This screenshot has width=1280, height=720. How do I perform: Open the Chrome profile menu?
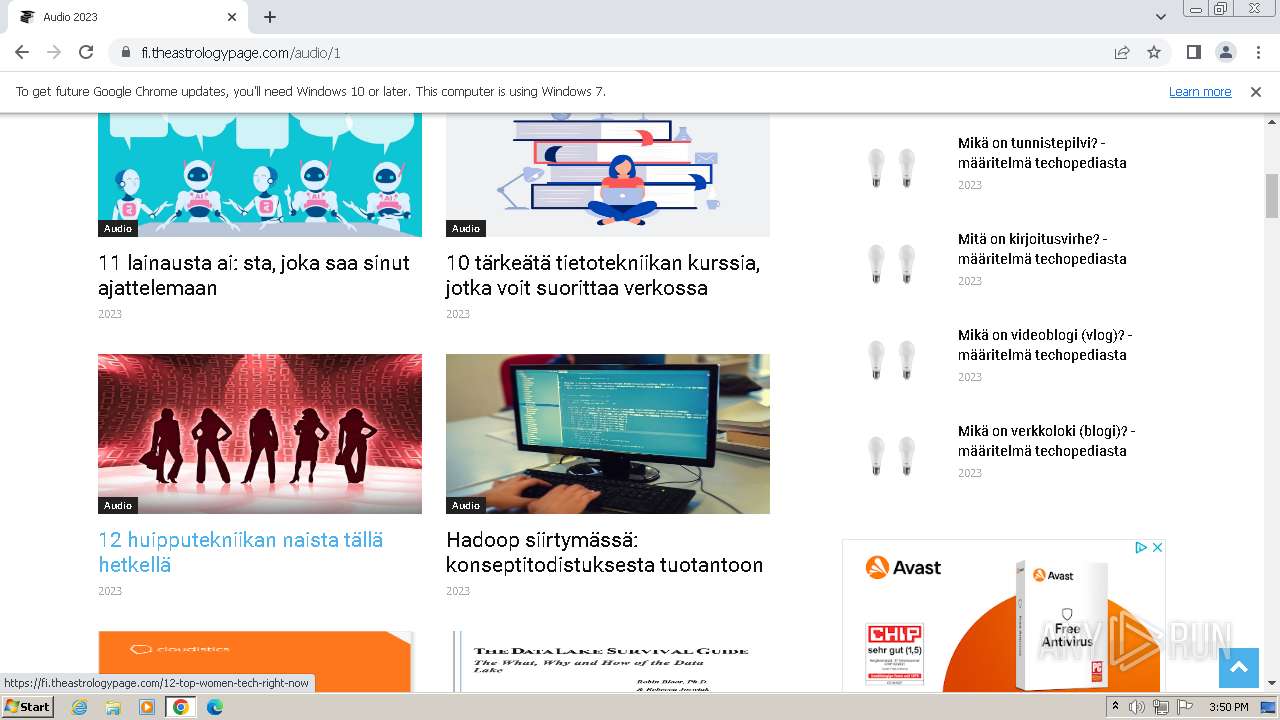pos(1225,52)
